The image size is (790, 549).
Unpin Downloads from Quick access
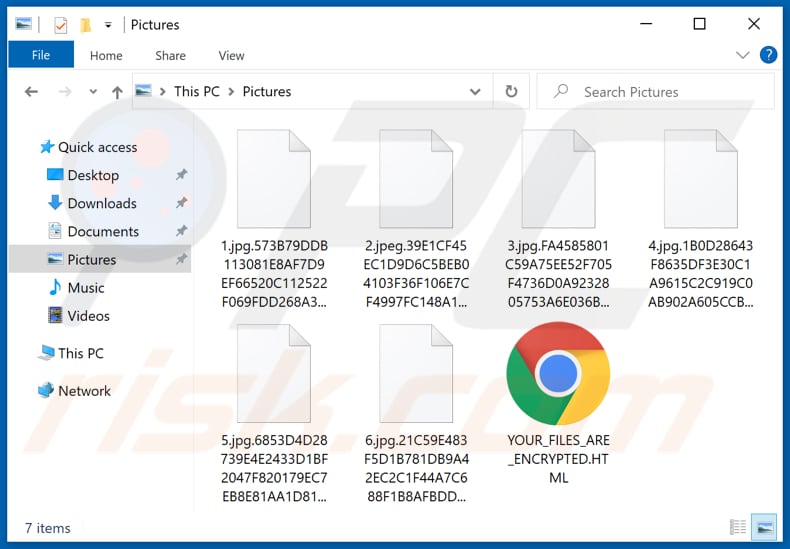[x=181, y=203]
